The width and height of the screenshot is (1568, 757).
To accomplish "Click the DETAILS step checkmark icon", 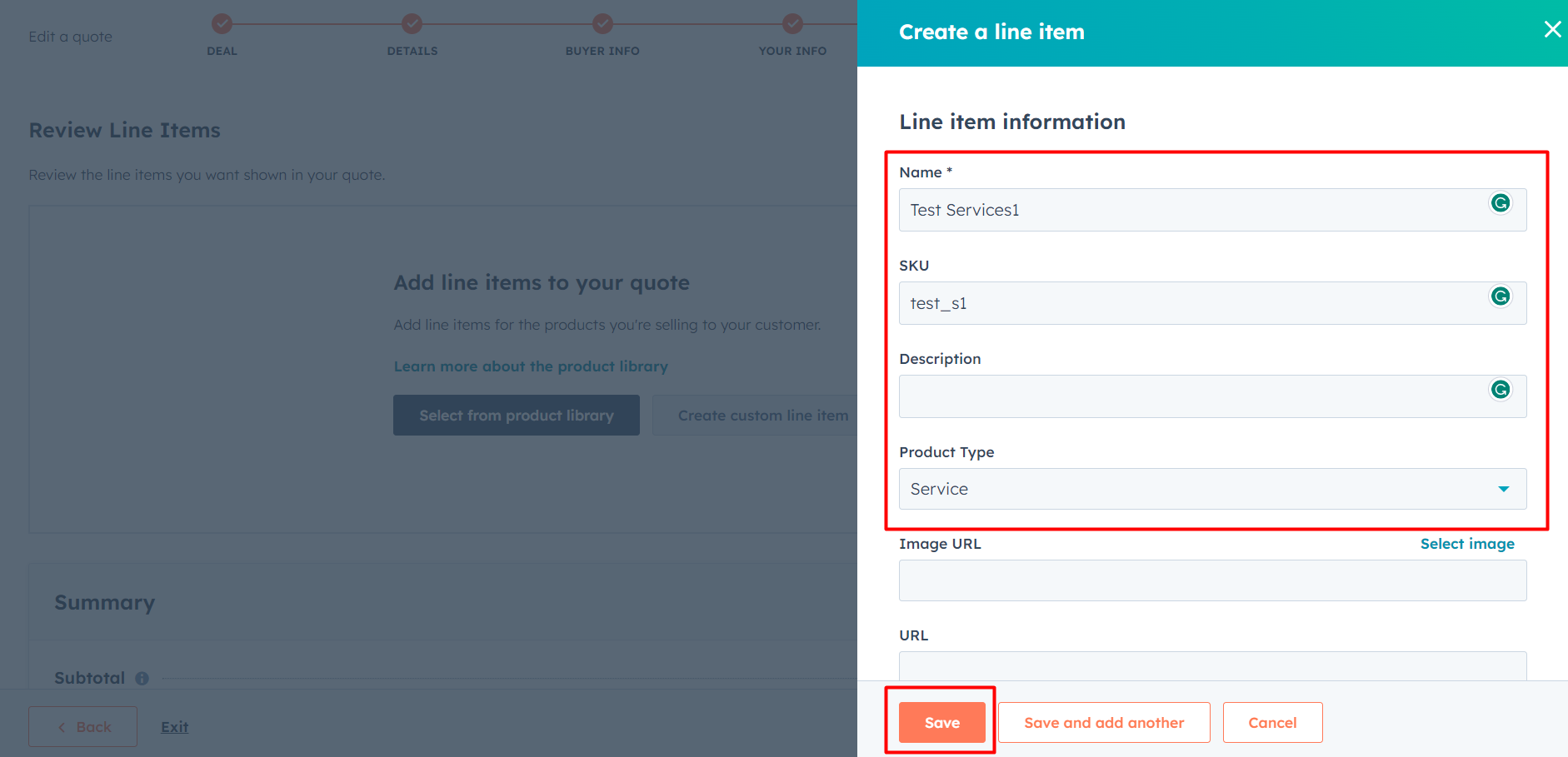I will (412, 23).
